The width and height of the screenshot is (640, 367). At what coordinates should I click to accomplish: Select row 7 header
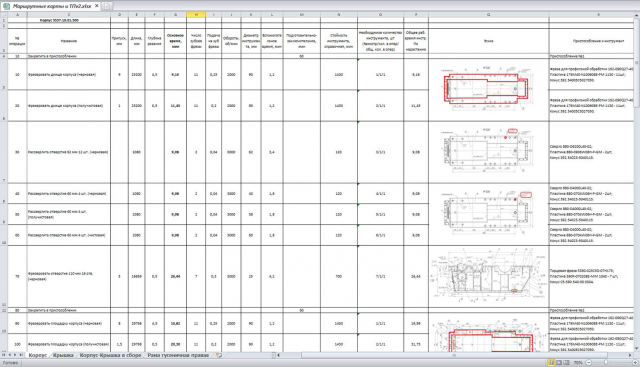(x=4, y=152)
